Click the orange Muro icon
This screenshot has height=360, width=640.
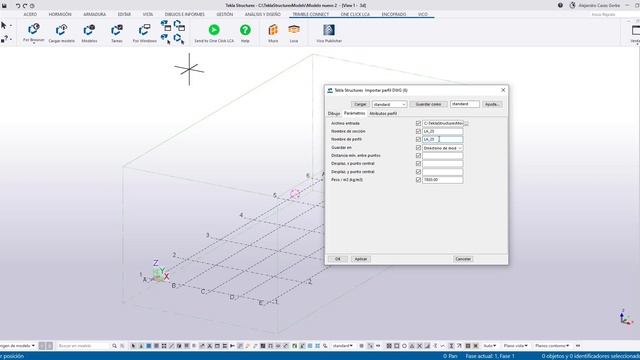pos(273,30)
